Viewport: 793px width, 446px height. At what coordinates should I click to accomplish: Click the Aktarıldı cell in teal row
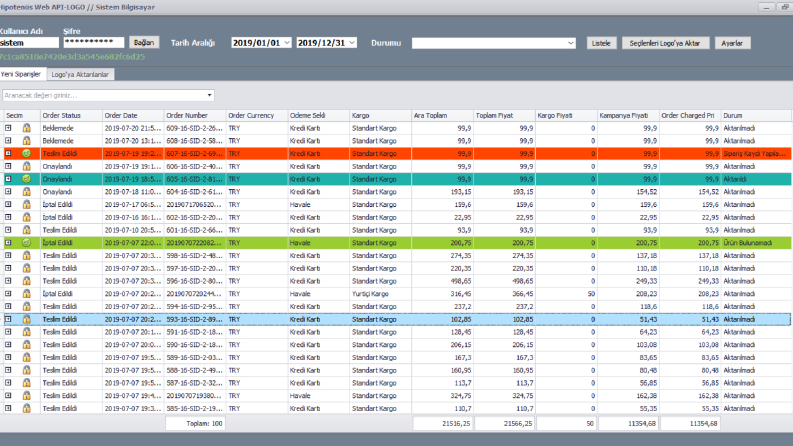click(x=756, y=179)
